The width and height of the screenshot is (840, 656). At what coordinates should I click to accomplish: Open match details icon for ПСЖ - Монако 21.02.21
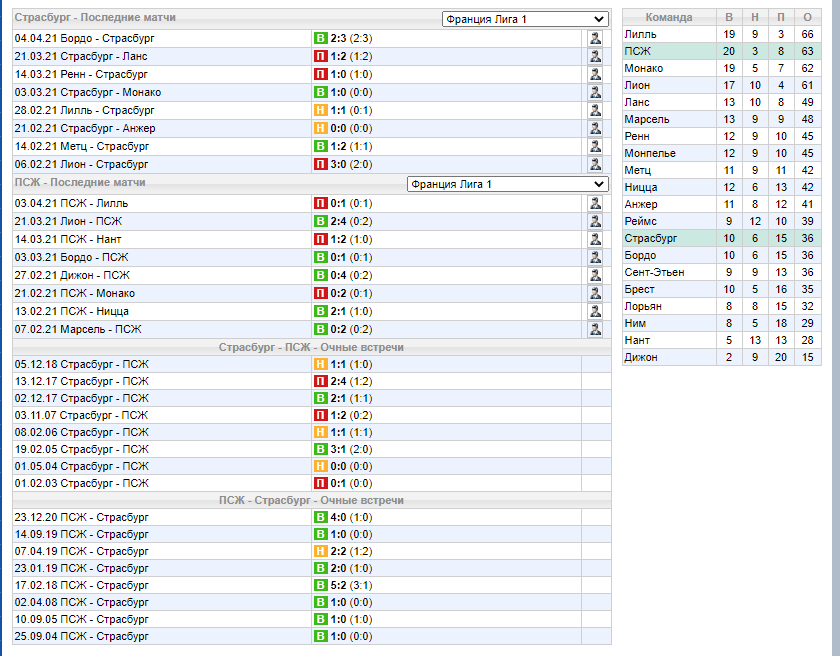click(595, 293)
